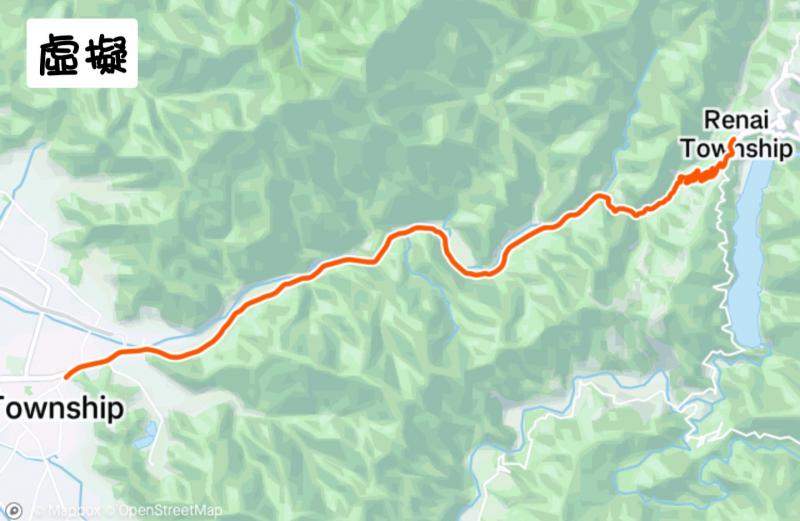Screen dimensions: 800x521
Task: Click the gray railway line in town
Action: 56,312
